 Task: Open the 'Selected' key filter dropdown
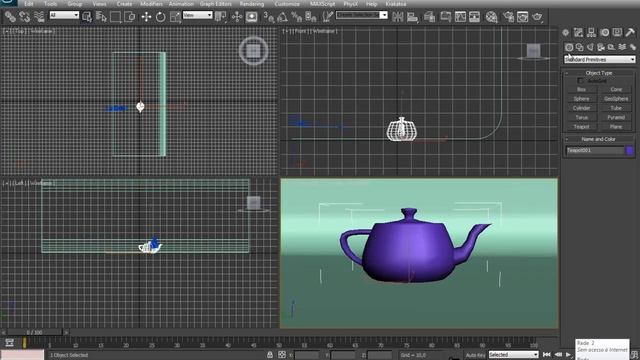pyautogui.click(x=513, y=355)
